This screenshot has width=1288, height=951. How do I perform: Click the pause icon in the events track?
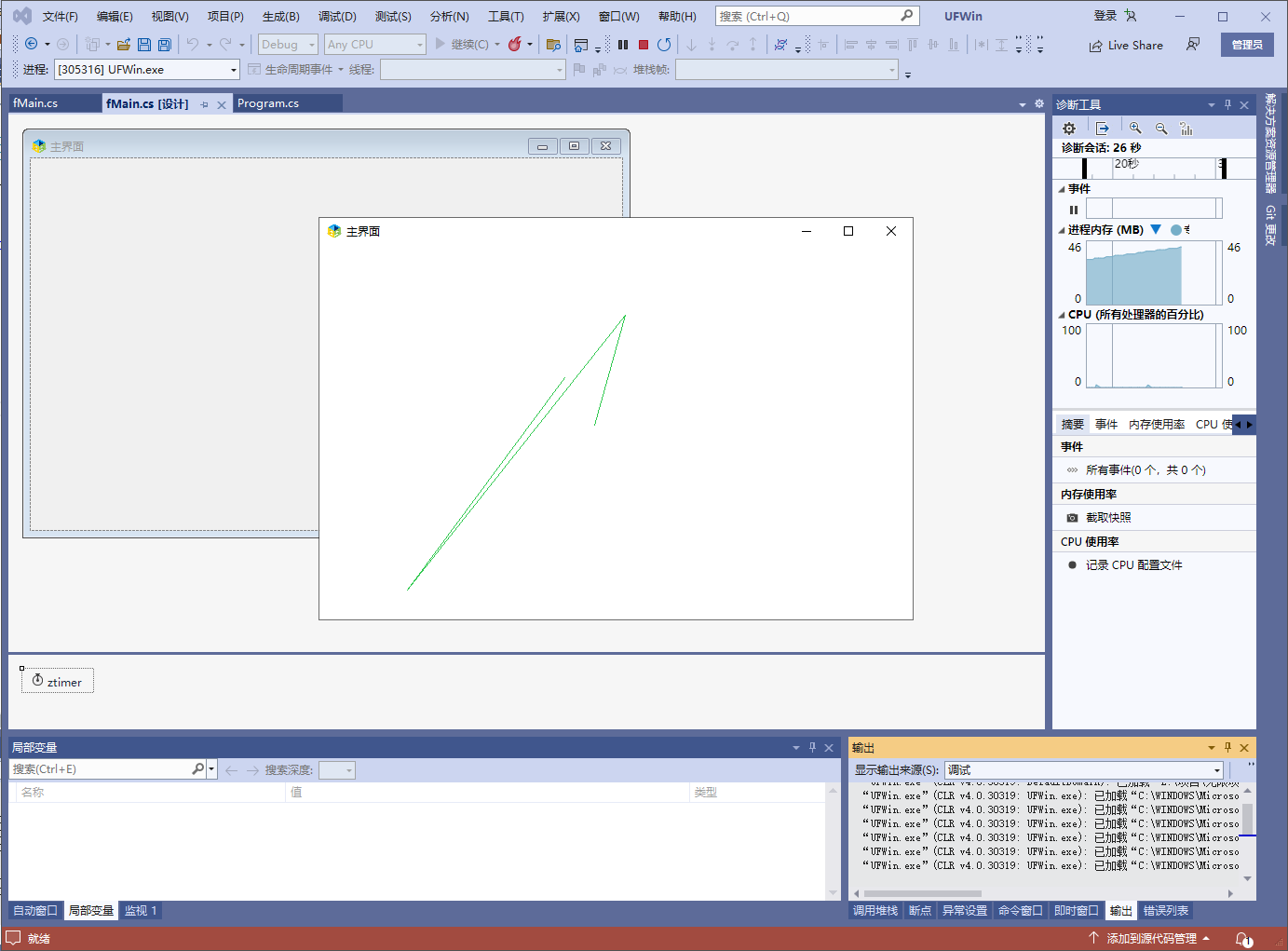tap(1074, 210)
